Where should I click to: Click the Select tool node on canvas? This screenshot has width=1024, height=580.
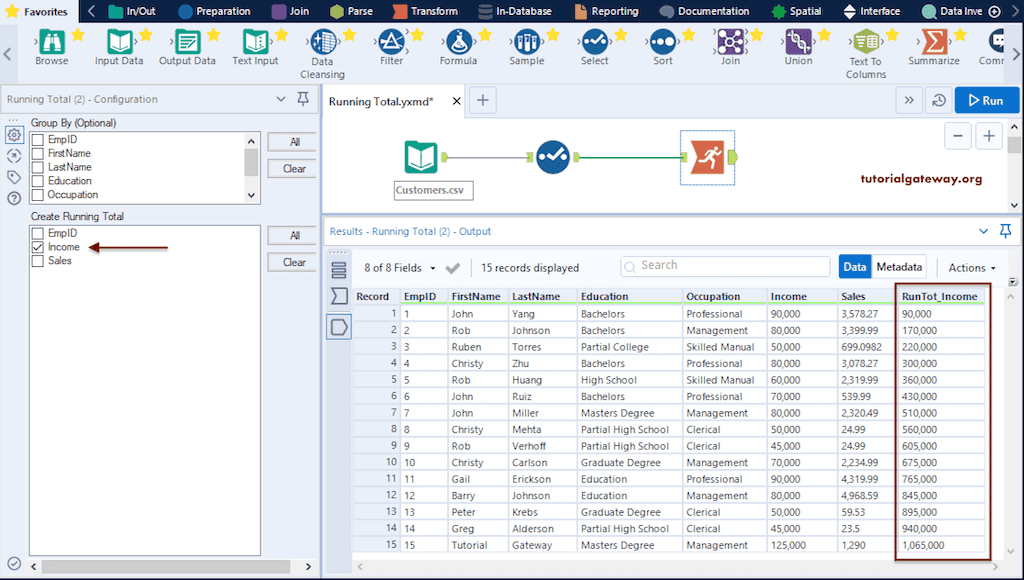[552, 157]
